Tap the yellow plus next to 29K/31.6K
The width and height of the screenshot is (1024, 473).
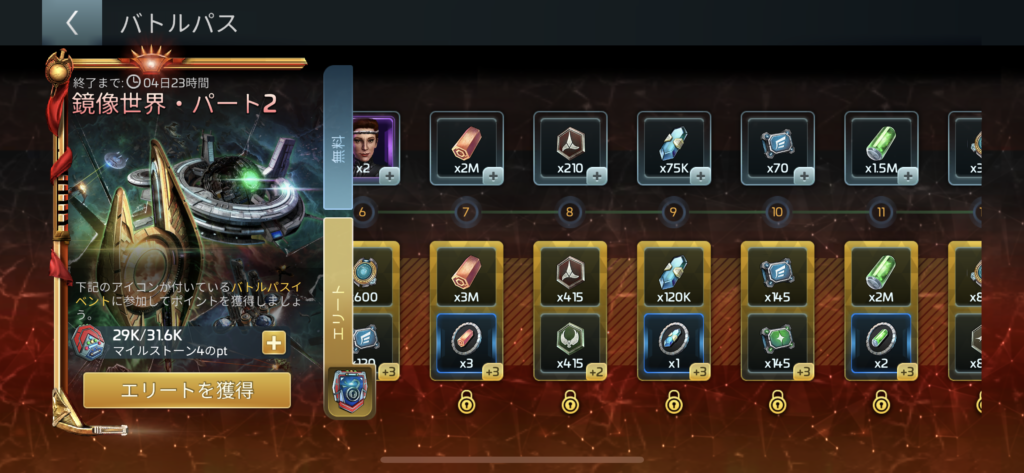(x=274, y=343)
